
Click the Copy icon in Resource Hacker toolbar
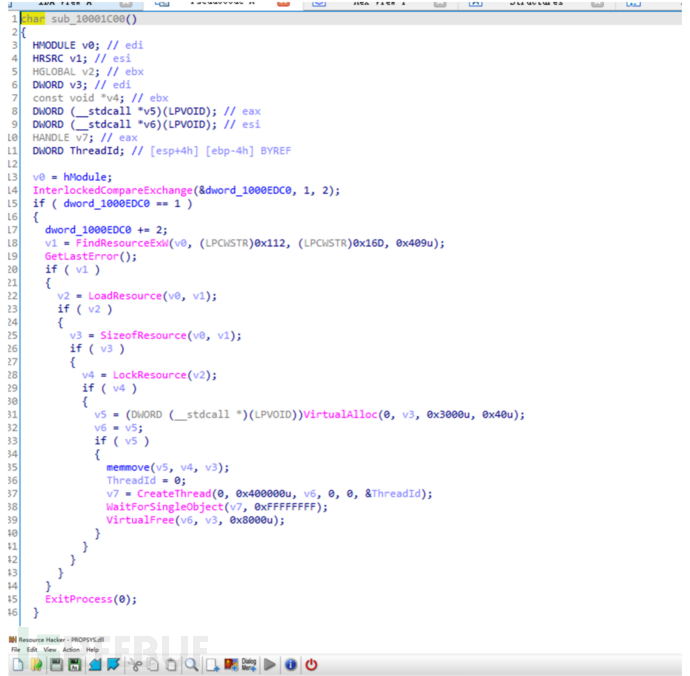(153, 665)
